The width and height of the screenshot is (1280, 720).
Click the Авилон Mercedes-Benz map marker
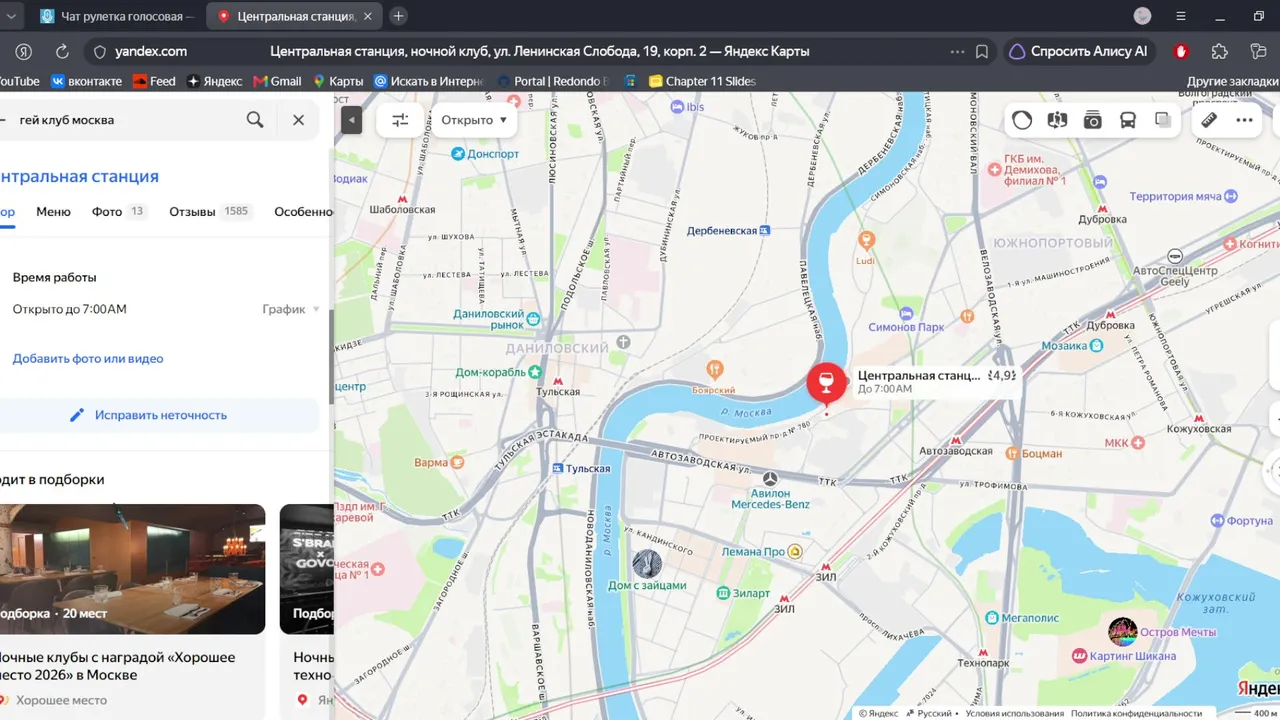[770, 479]
